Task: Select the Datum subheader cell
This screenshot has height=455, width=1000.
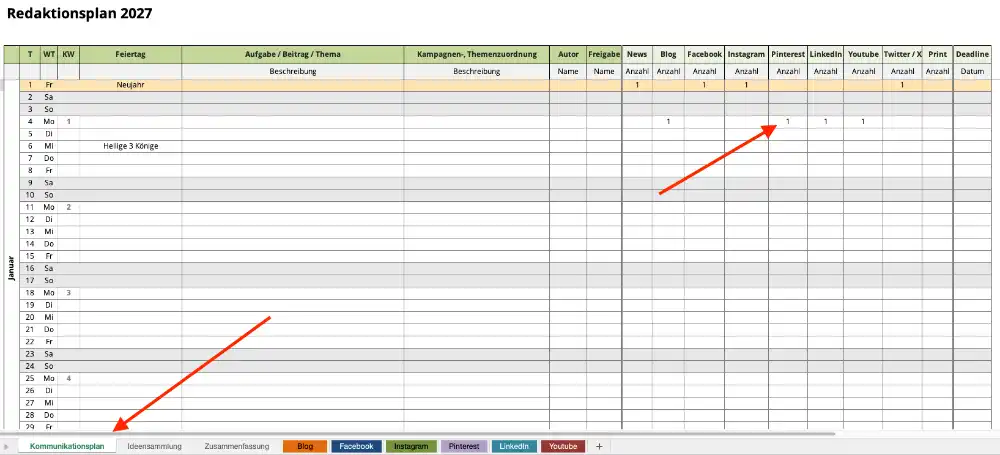Action: (x=973, y=71)
